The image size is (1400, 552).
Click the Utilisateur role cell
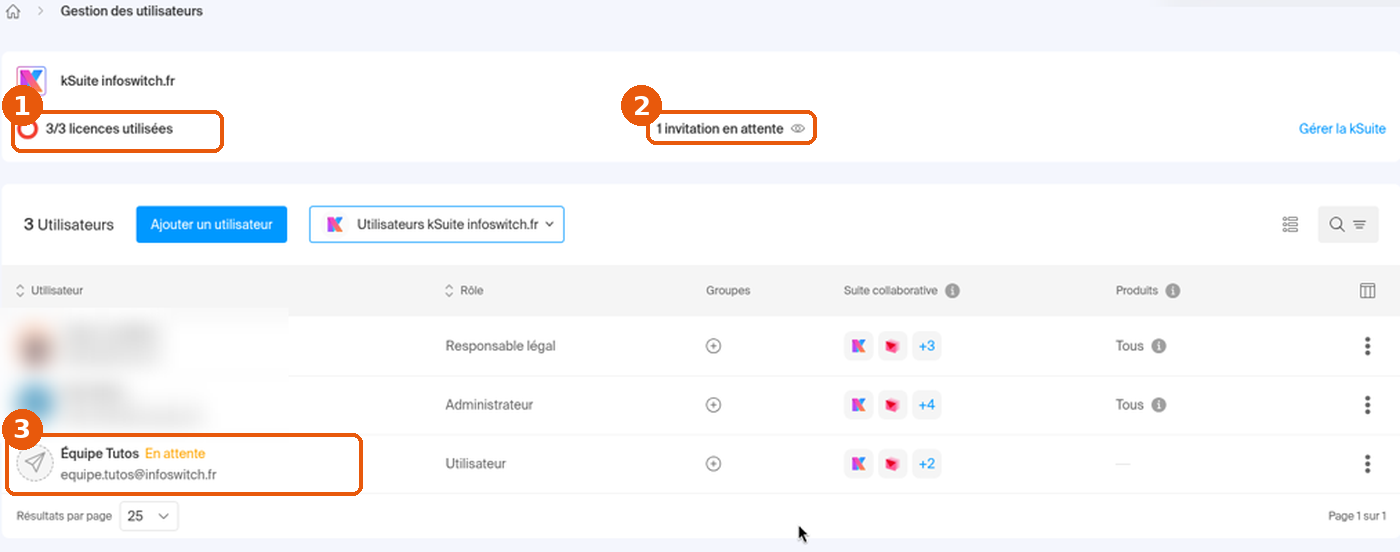pos(476,464)
